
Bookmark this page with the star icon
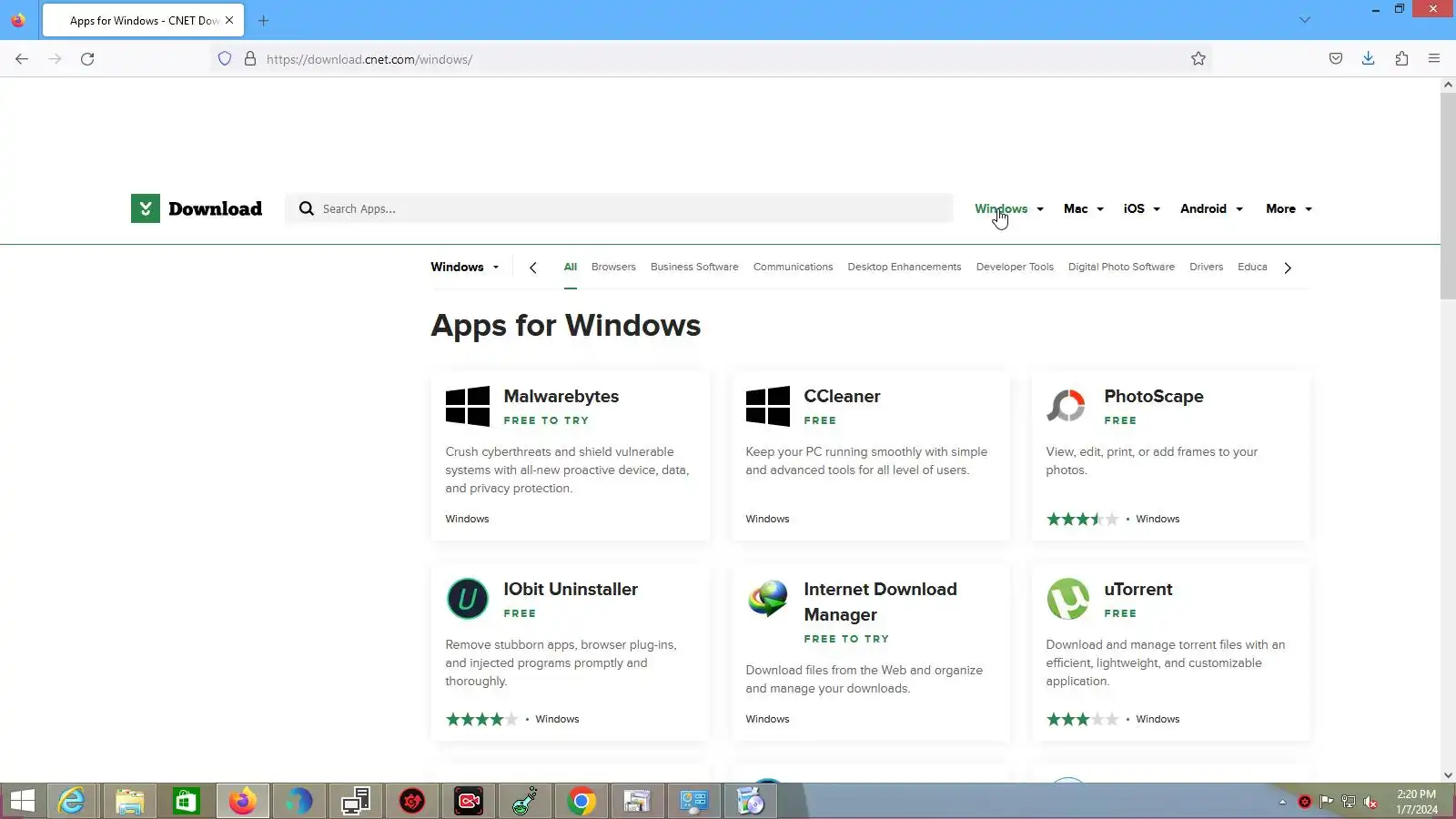click(x=1198, y=59)
